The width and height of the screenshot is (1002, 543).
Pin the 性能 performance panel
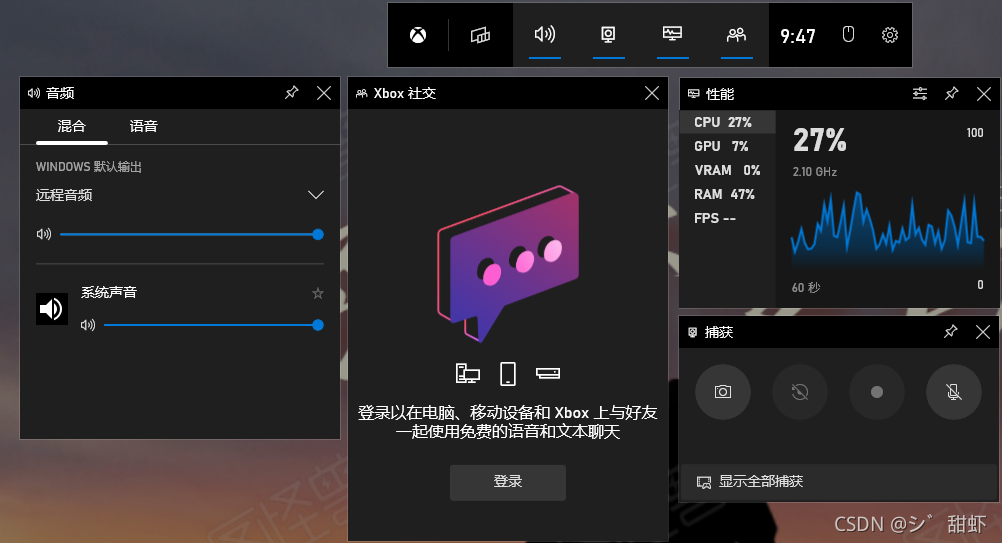tap(952, 94)
